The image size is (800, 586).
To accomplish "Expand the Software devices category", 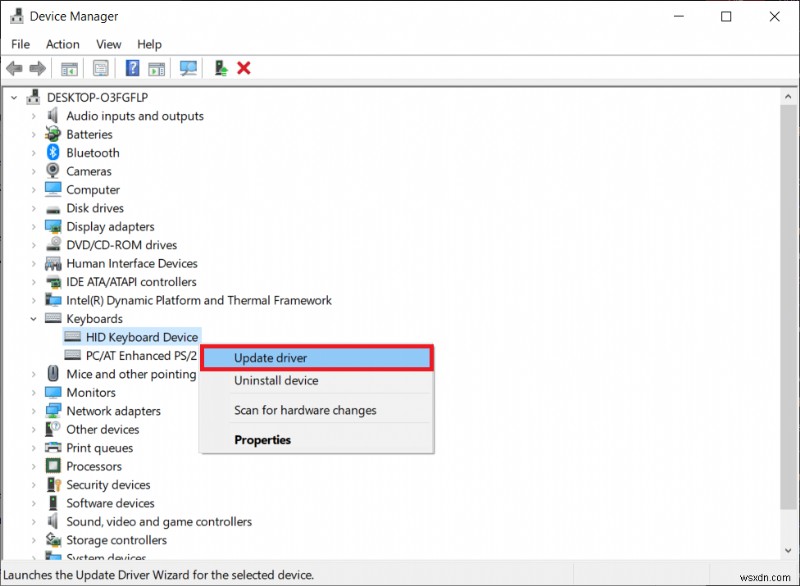I will (34, 503).
